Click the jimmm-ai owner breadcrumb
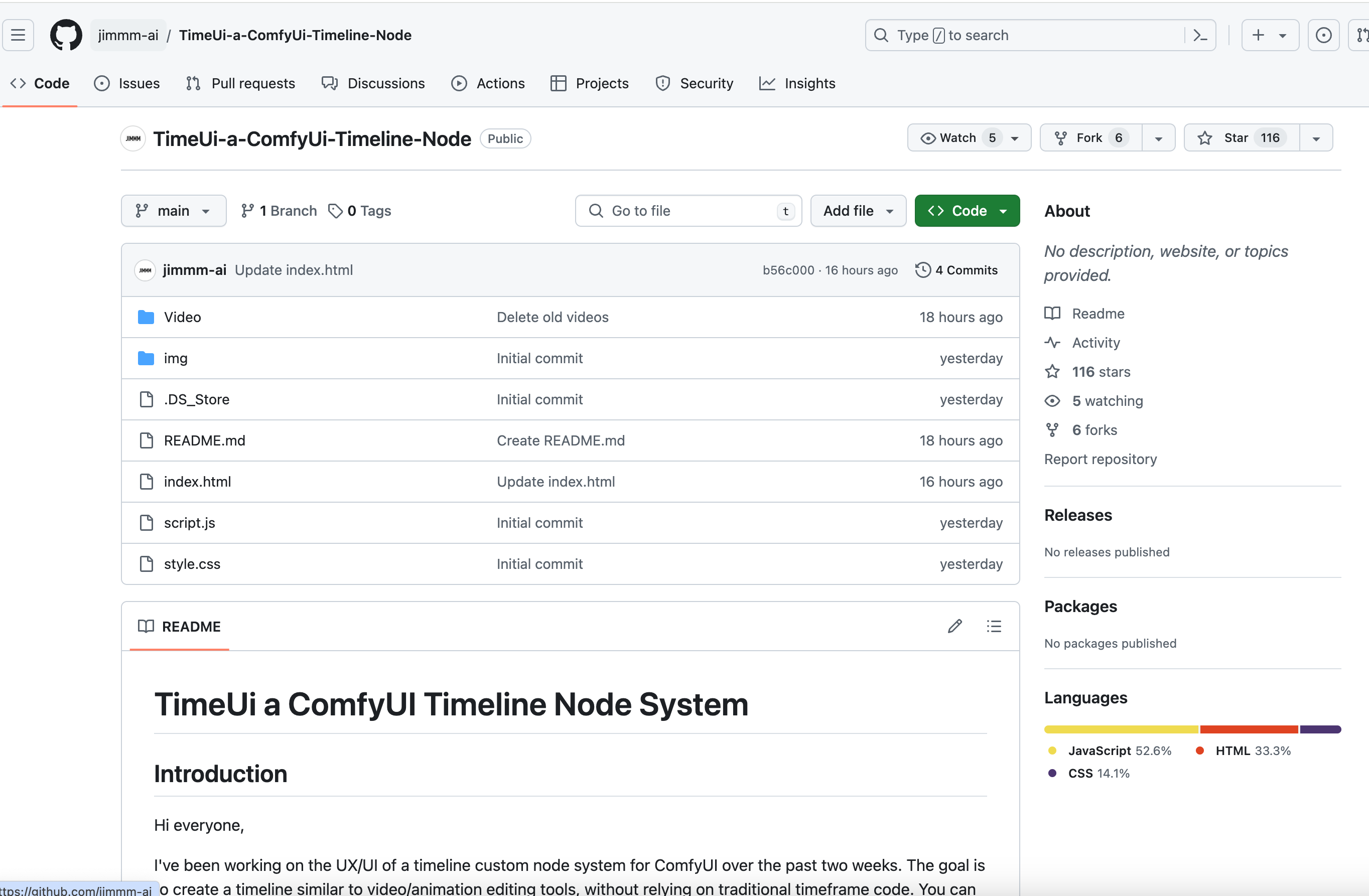The width and height of the screenshot is (1369, 896). [x=128, y=35]
